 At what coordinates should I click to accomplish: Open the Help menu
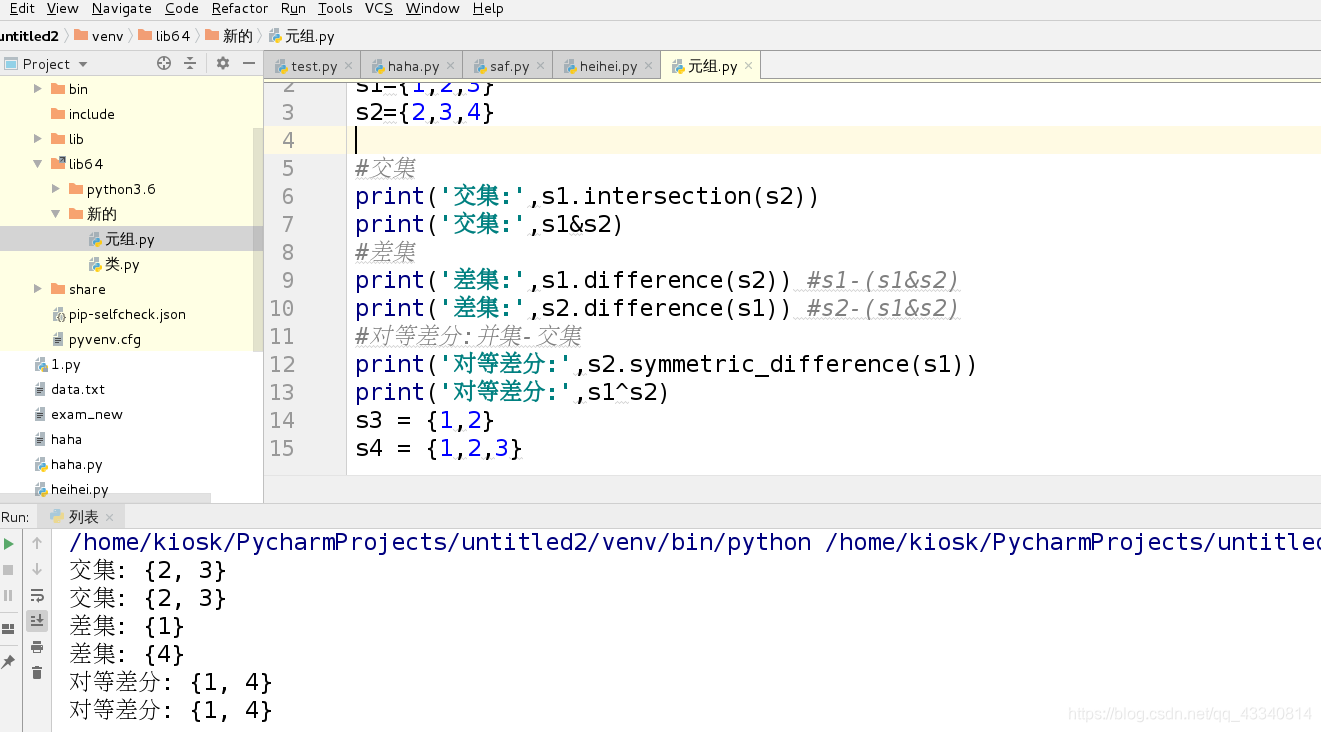tap(488, 8)
